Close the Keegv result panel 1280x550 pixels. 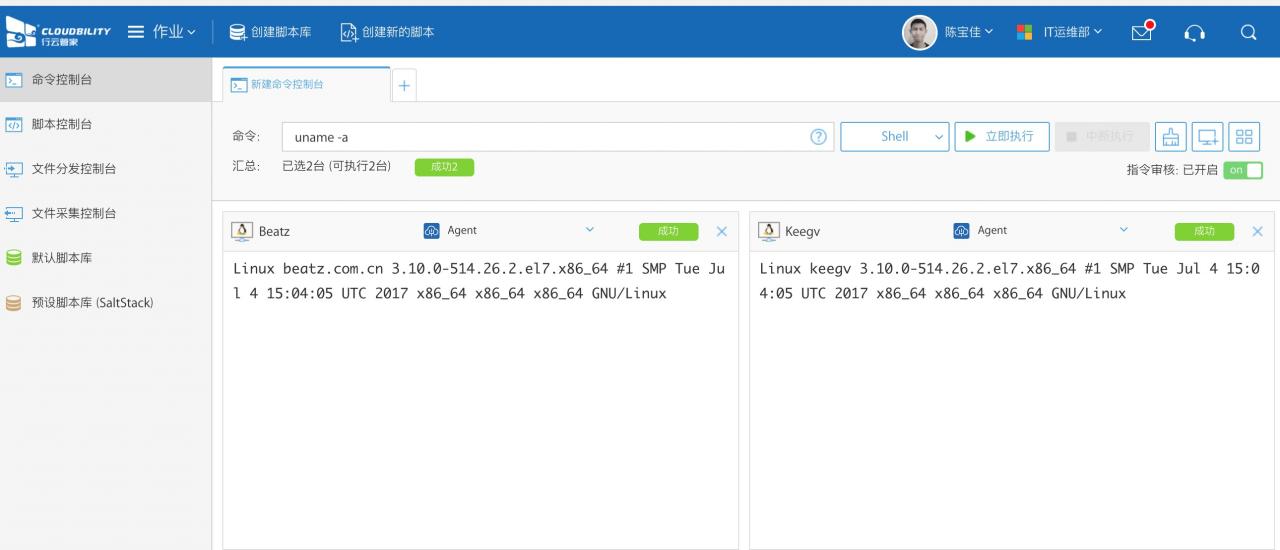point(1257,231)
